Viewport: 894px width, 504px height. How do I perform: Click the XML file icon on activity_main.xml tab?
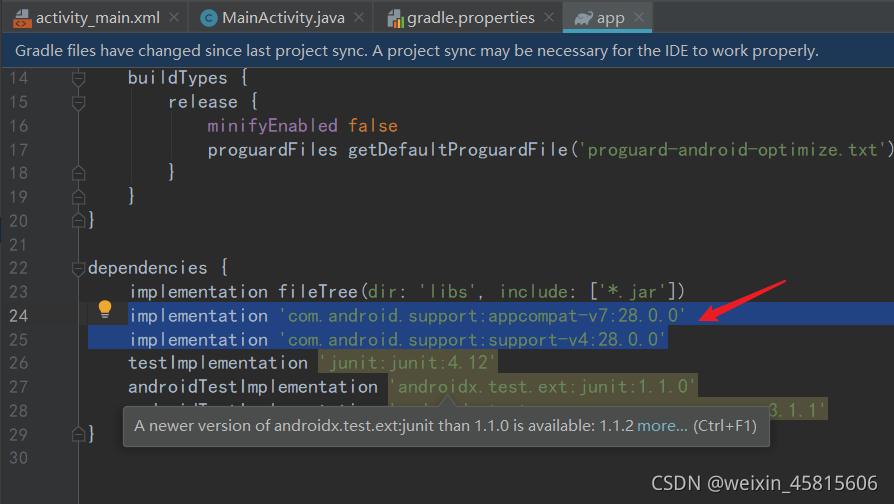point(22,18)
